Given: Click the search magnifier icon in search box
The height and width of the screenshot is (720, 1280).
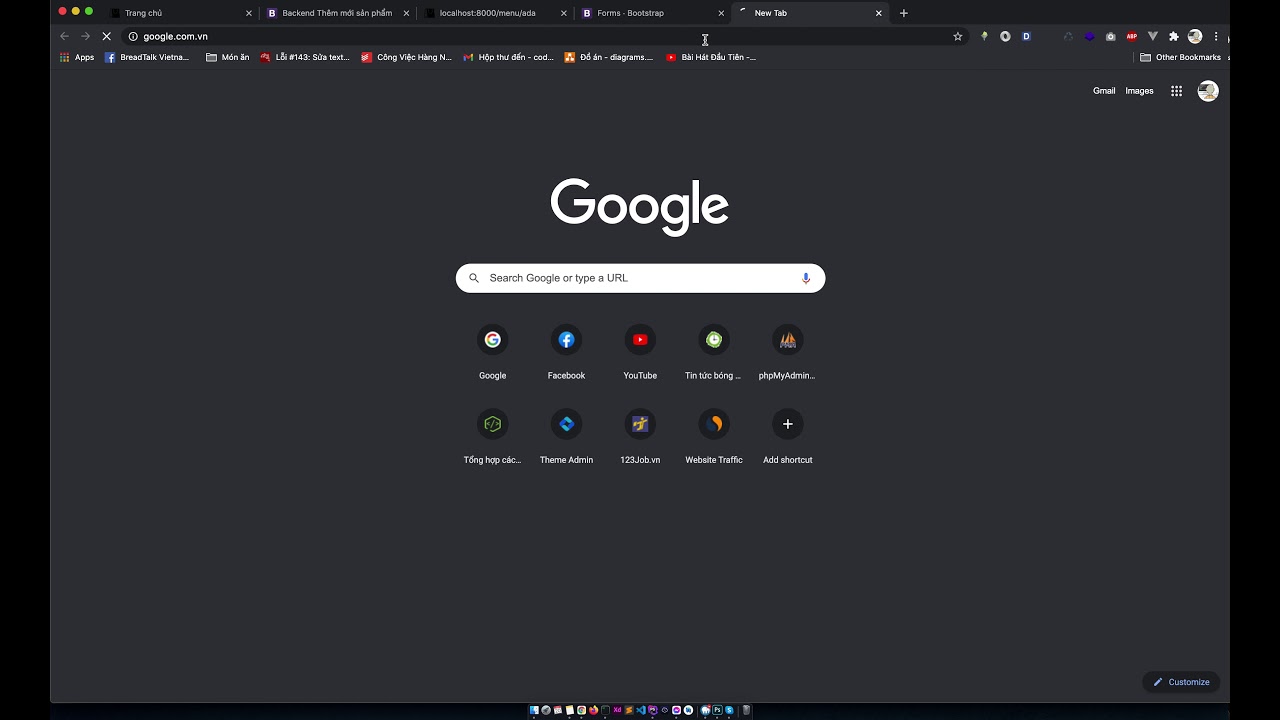Looking at the screenshot, I should pos(474,278).
